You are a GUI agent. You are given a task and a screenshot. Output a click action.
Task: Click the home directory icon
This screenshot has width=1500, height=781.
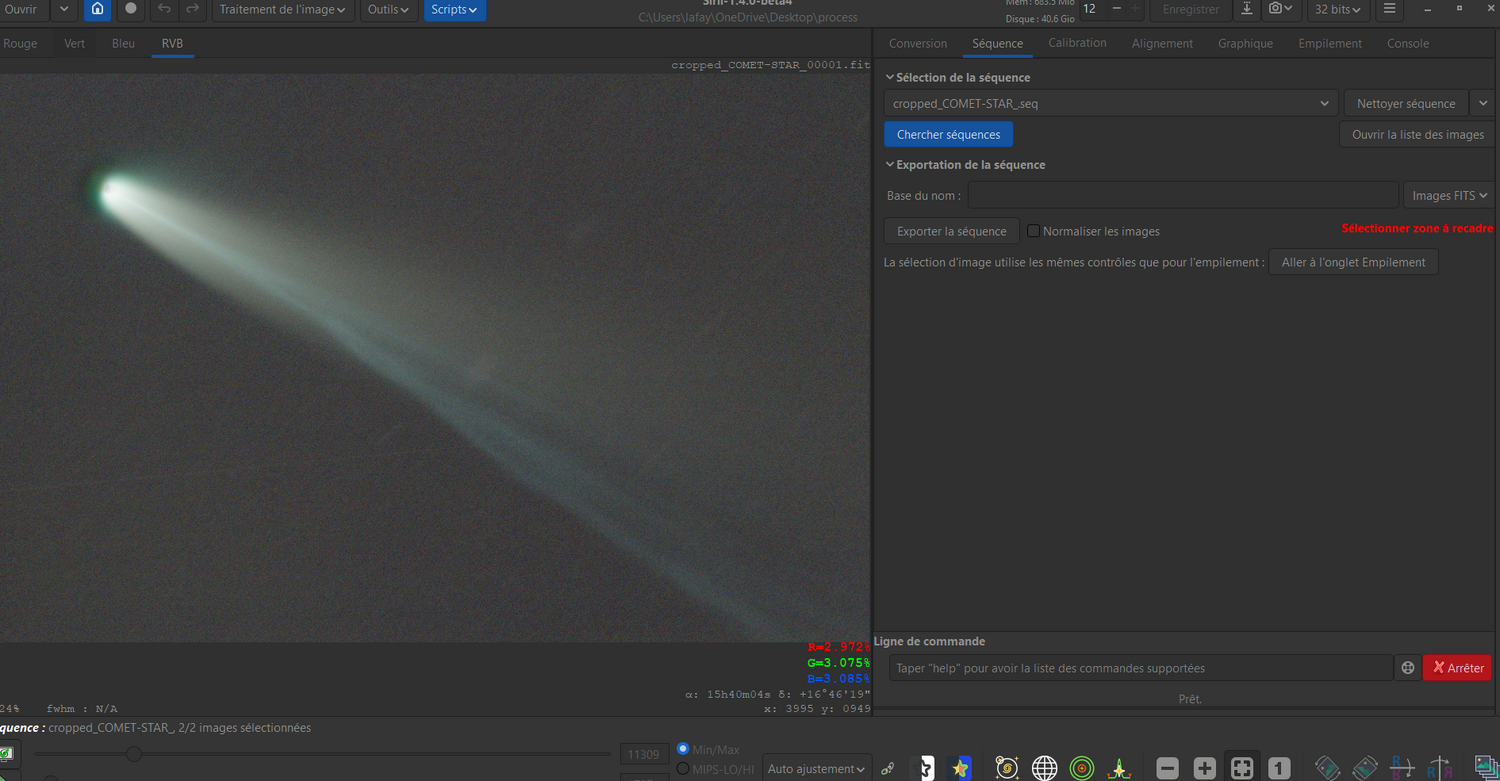[97, 9]
